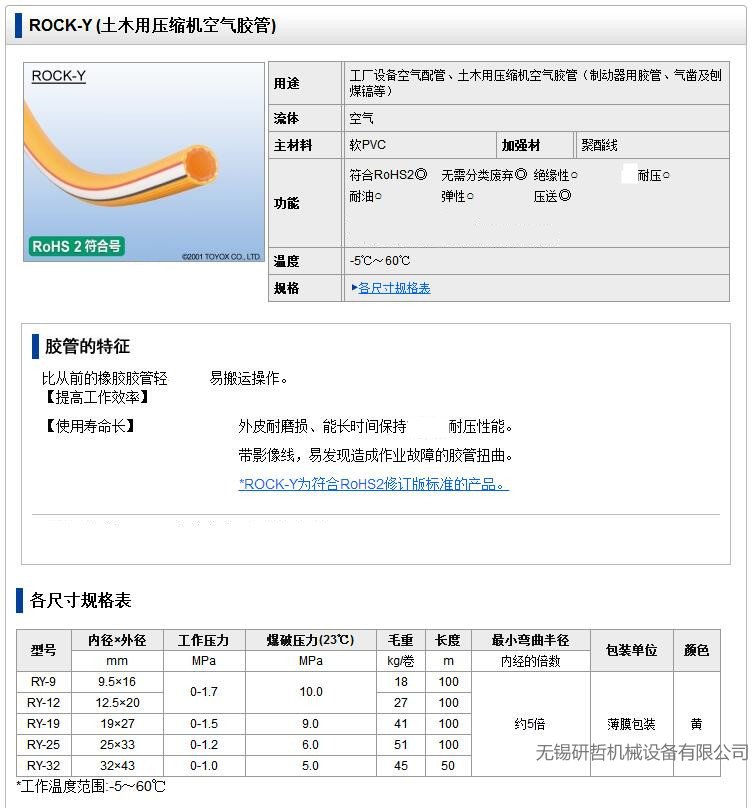Click the 0-1.5 working pressure cell

coord(204,724)
